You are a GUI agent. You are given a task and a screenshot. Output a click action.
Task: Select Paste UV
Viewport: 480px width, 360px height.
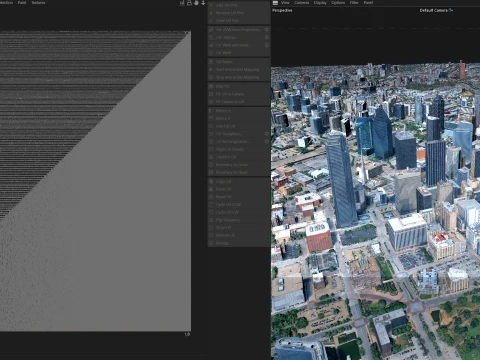click(x=239, y=189)
